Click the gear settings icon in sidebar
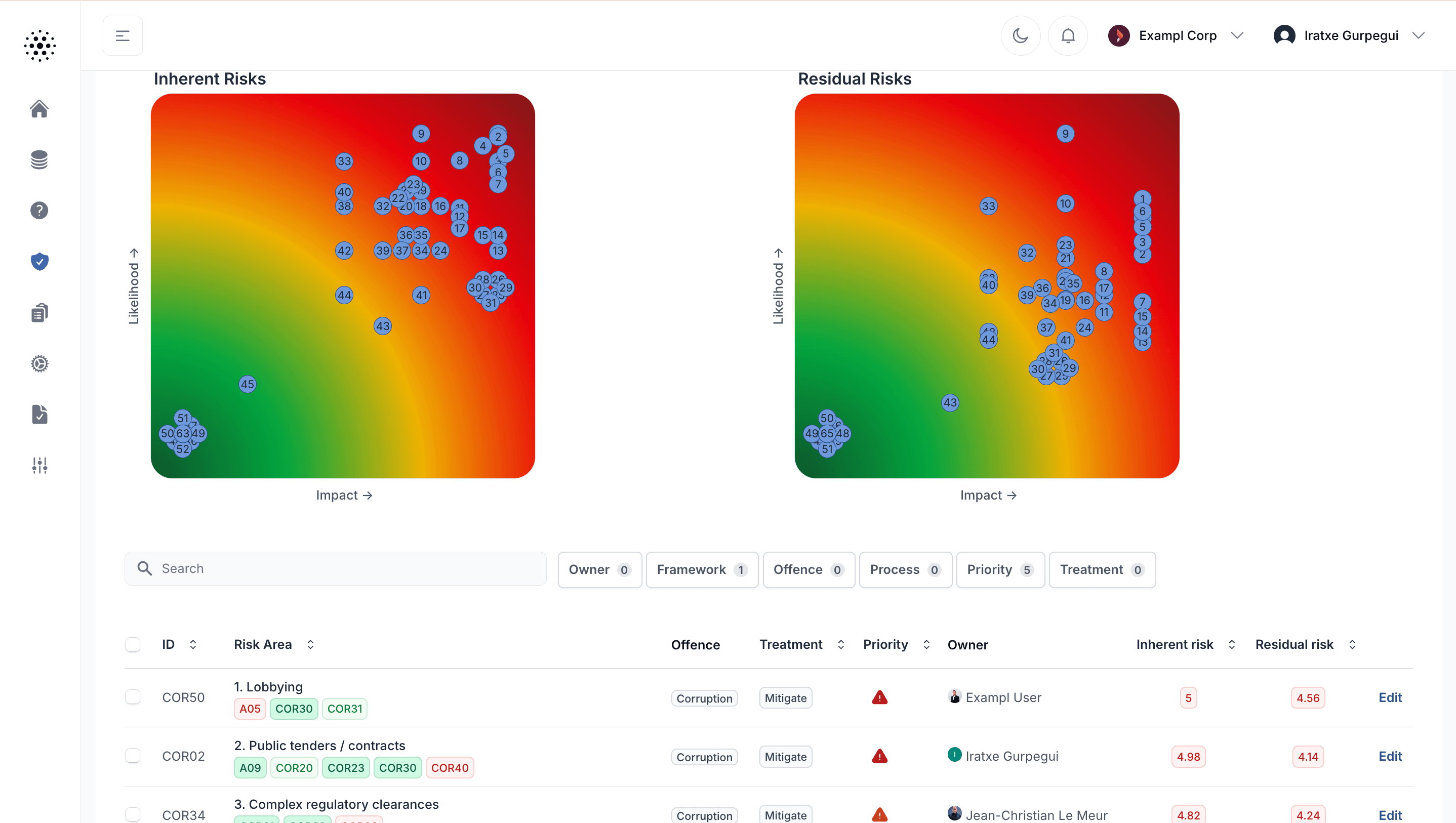Image resolution: width=1456 pixels, height=823 pixels. tap(39, 363)
